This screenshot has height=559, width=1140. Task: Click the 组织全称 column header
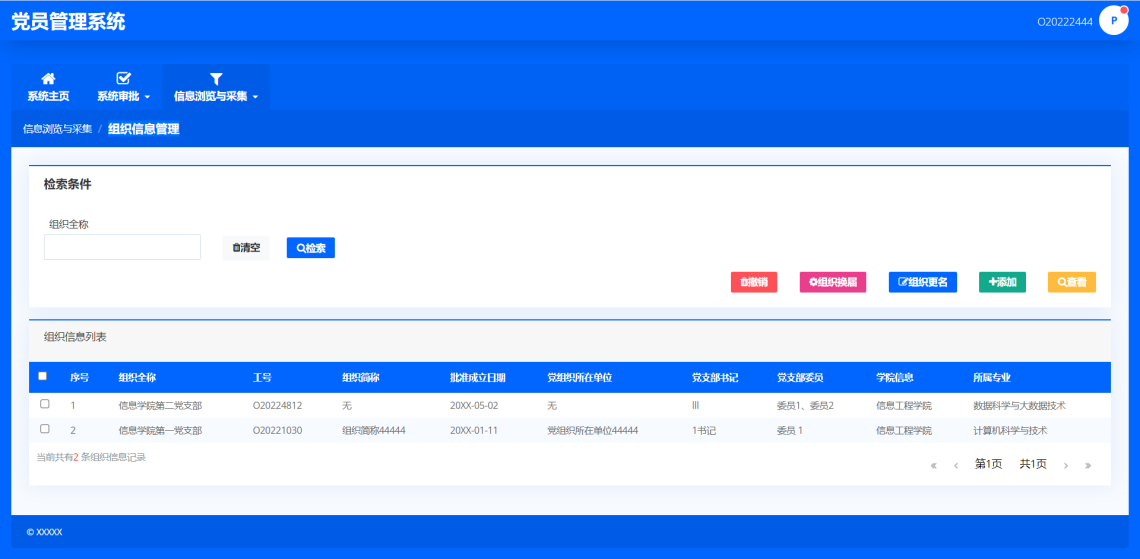(137, 377)
